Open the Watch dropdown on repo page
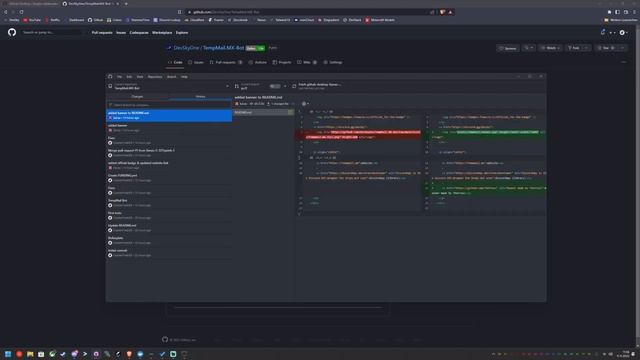 click(550, 48)
